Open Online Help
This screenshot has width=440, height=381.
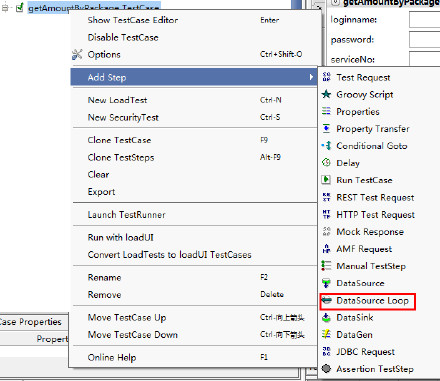point(195,357)
